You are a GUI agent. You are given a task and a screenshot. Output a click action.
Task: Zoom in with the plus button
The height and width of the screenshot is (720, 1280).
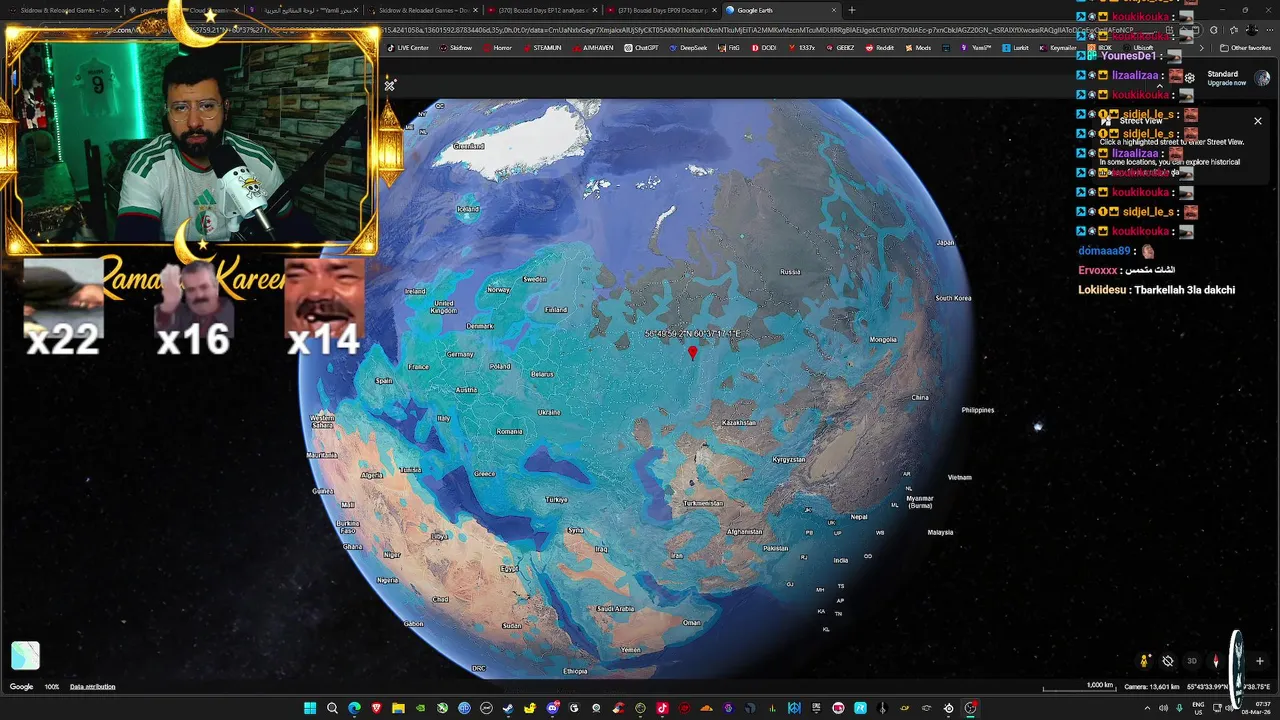(x=1259, y=661)
